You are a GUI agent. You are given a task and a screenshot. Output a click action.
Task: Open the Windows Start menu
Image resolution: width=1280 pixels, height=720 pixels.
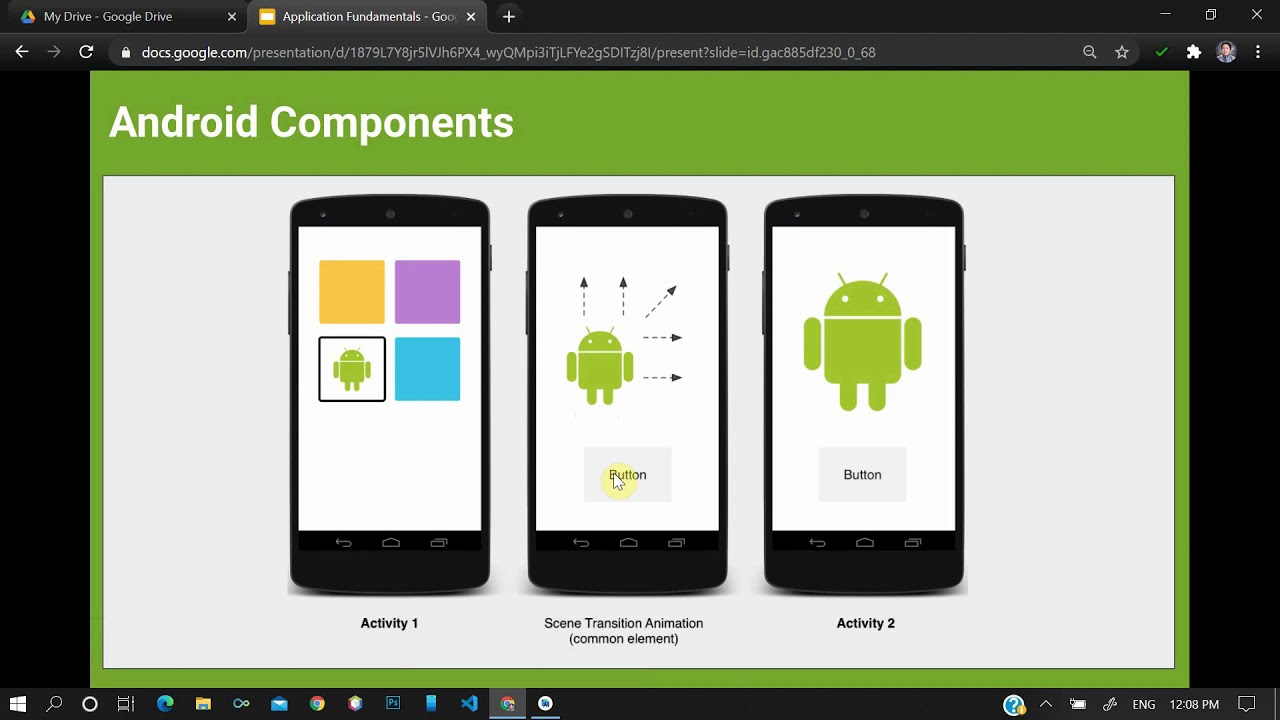(18, 704)
